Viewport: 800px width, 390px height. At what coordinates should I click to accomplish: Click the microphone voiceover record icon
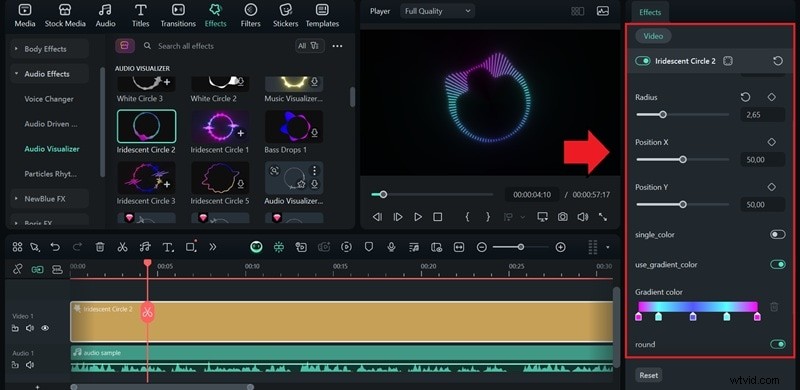(391, 247)
